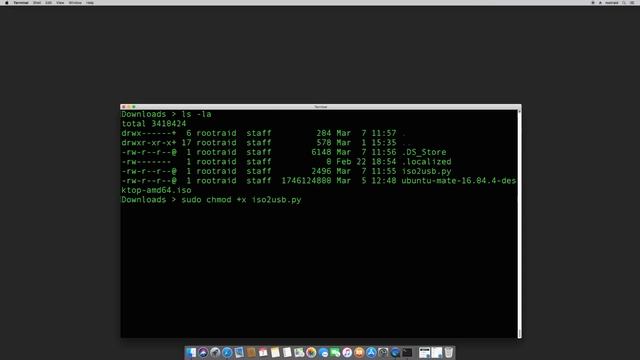
Task: Click the file size '2496'
Action: pos(321,171)
